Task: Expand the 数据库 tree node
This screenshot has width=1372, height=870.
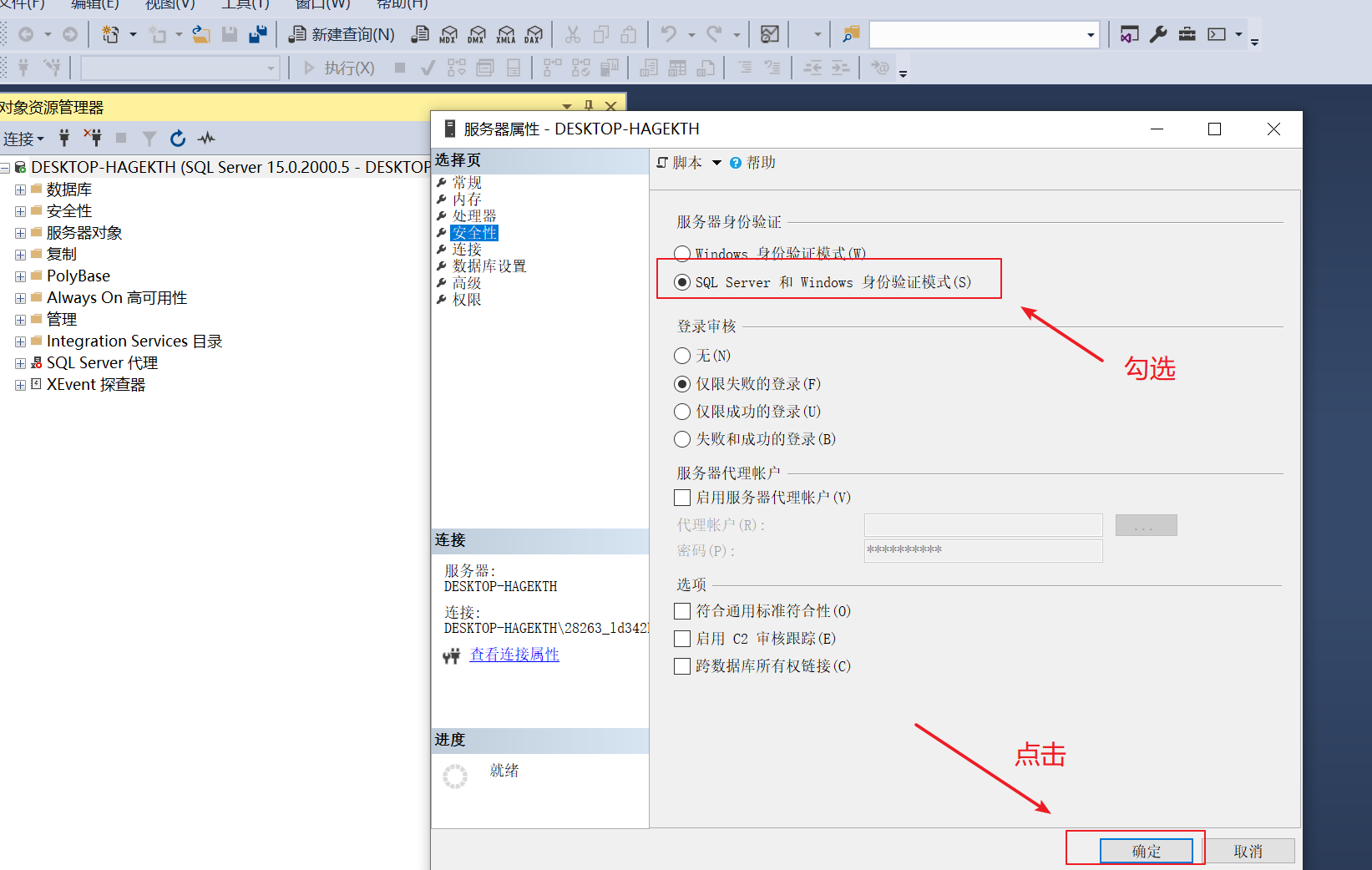Action: click(19, 189)
